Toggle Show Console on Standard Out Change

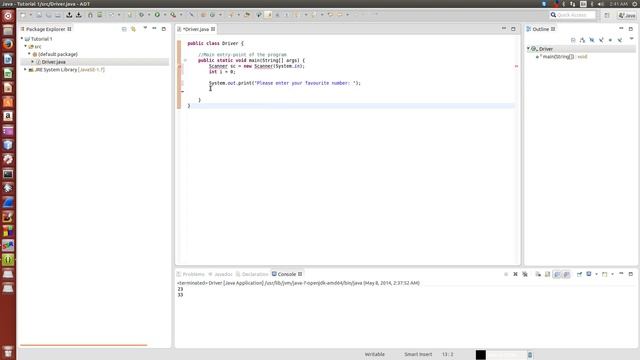coord(557,274)
